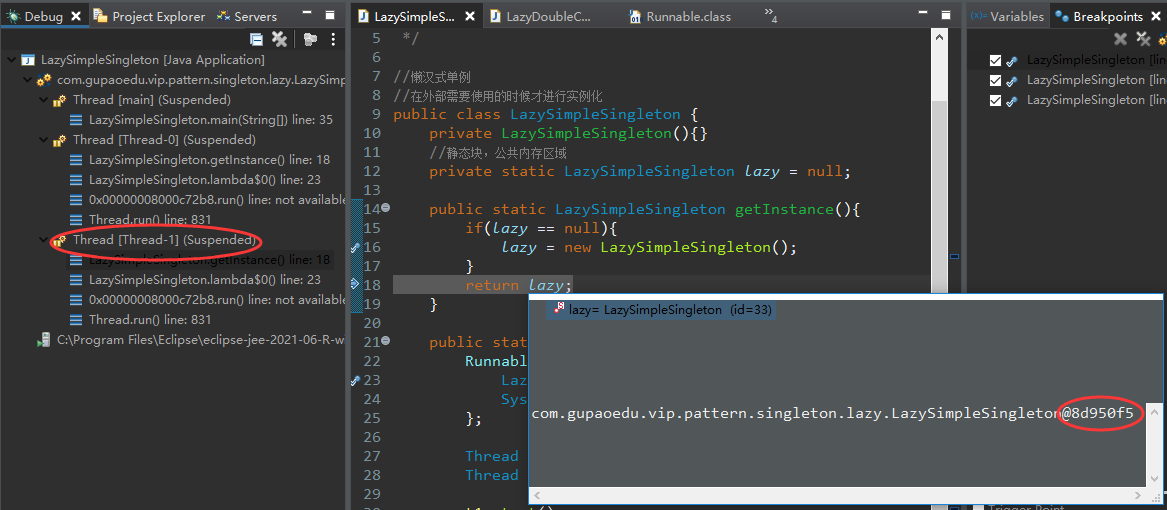Fold getInstance method at line 14

pyautogui.click(x=386, y=209)
